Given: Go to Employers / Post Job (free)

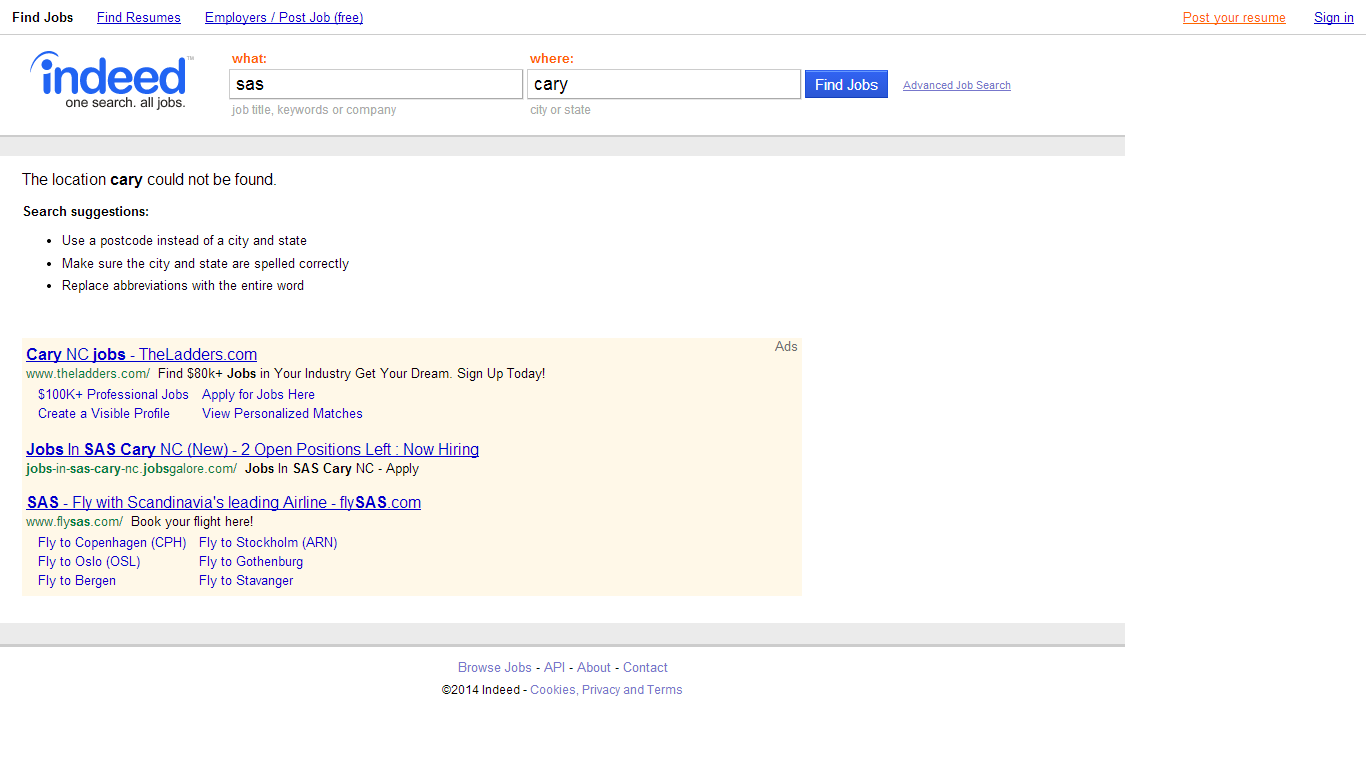Looking at the screenshot, I should click(x=284, y=18).
